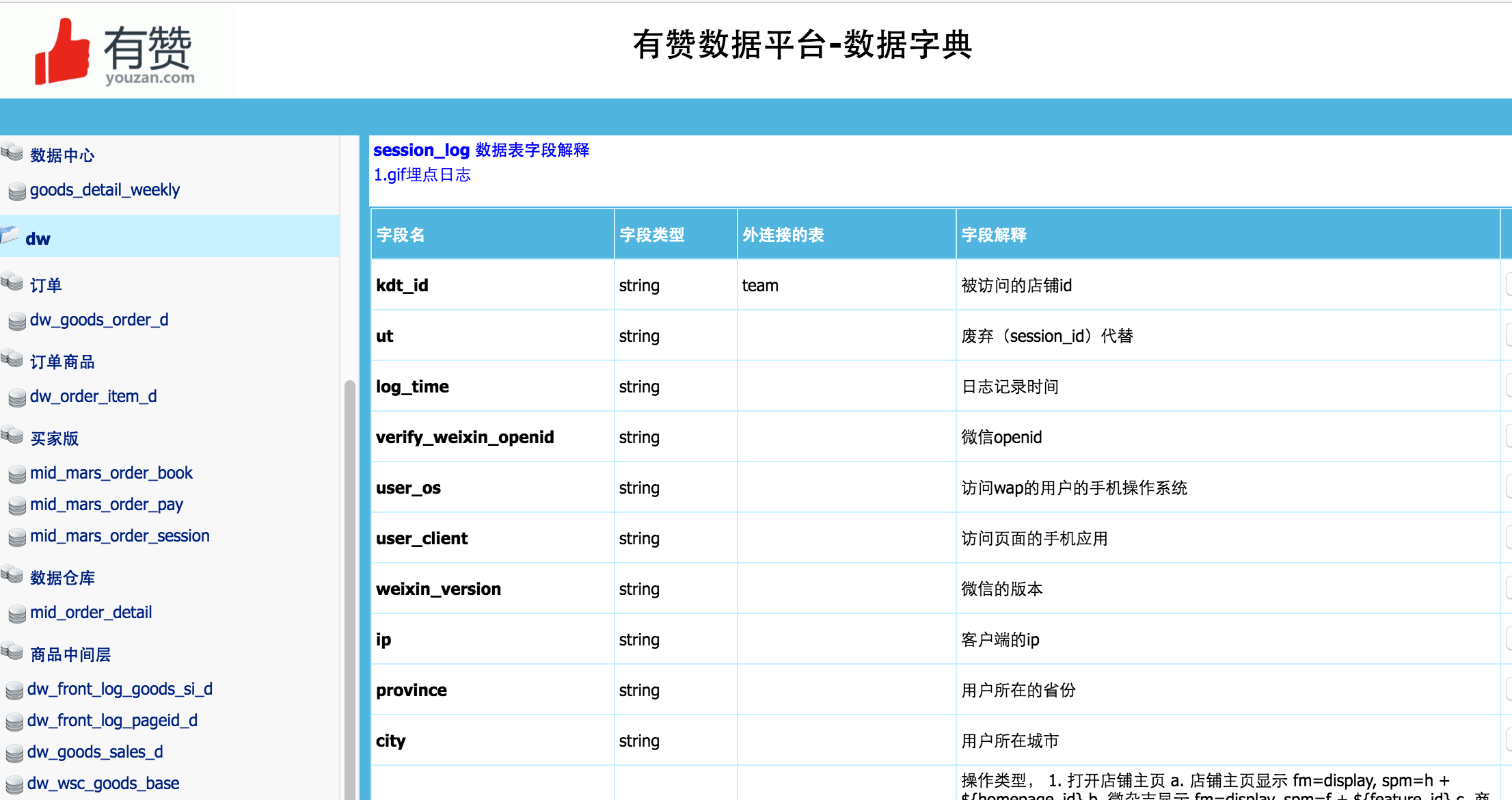Image resolution: width=1512 pixels, height=800 pixels.
Task: Click the city field name
Action: [391, 741]
